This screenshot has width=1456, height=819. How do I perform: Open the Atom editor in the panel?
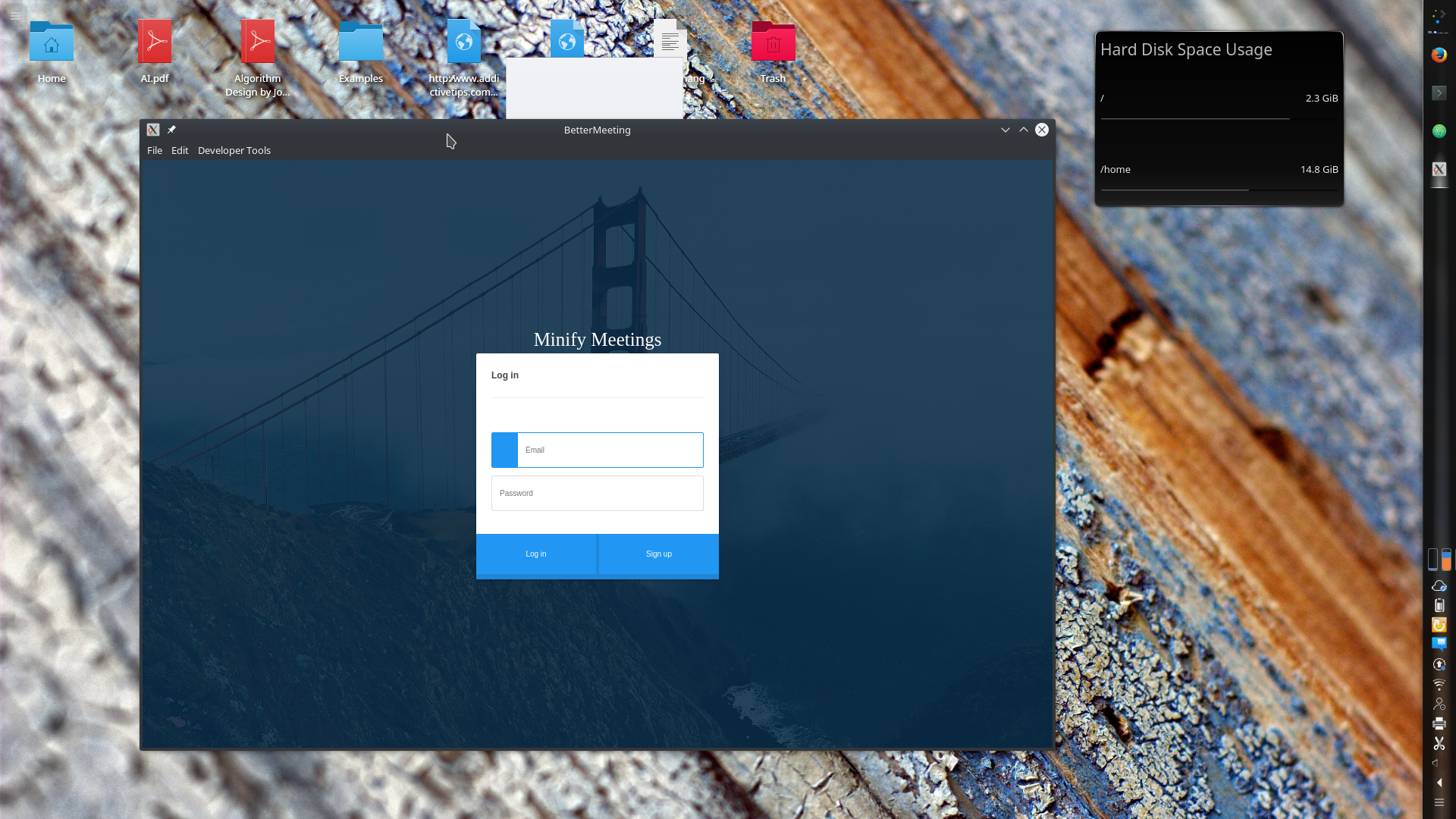pyautogui.click(x=1439, y=131)
